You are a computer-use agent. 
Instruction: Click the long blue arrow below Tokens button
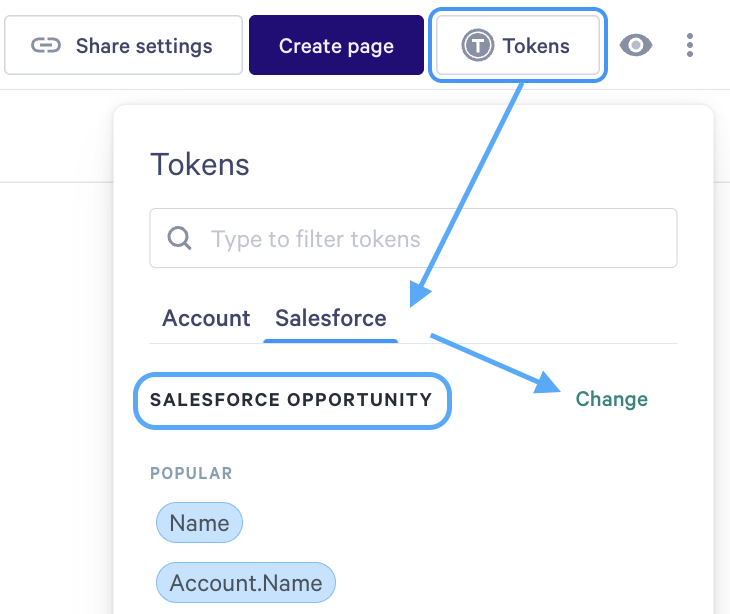pos(470,190)
